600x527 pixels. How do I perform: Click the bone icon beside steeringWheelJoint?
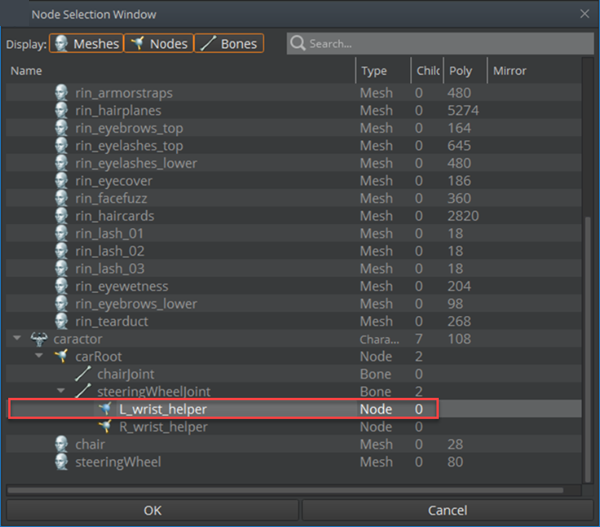pyautogui.click(x=84, y=391)
